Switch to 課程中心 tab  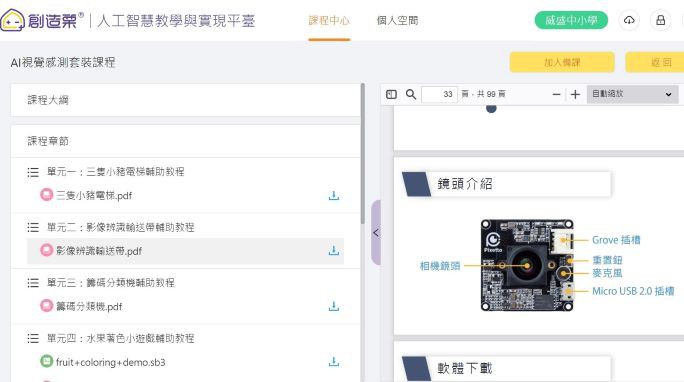pos(329,20)
